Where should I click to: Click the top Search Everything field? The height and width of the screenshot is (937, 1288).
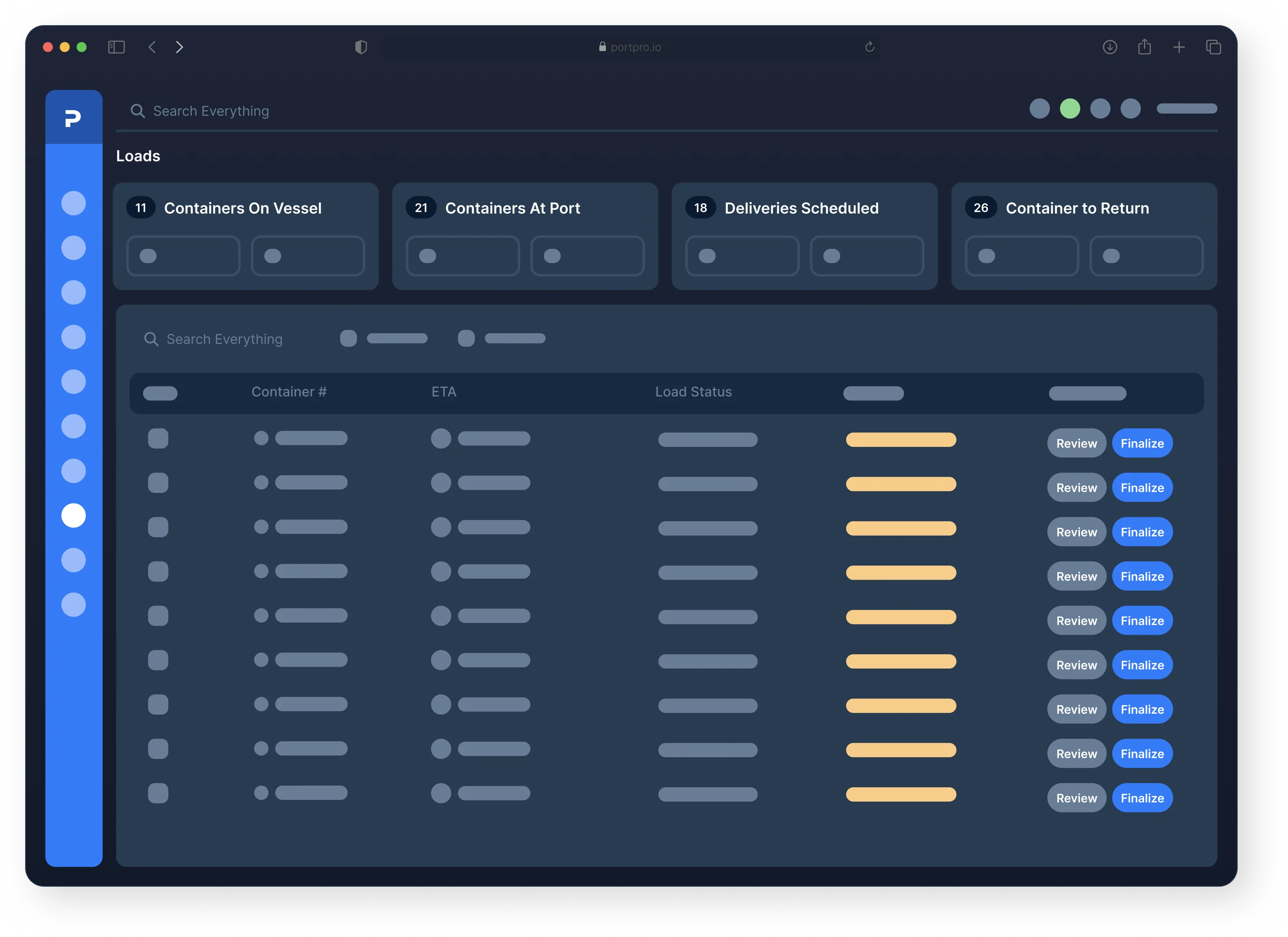click(x=211, y=111)
